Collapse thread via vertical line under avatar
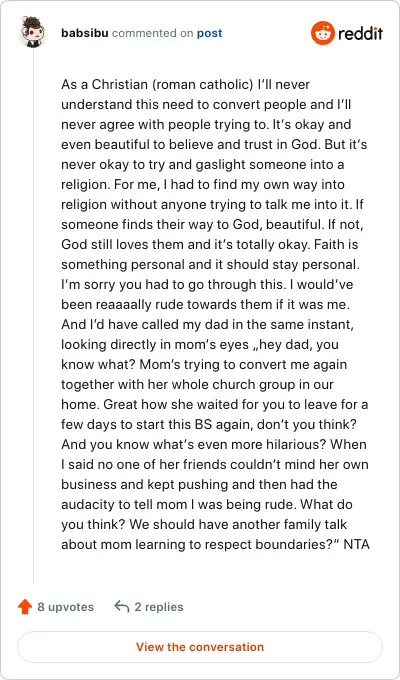Image resolution: width=400 pixels, height=680 pixels. coord(33,316)
